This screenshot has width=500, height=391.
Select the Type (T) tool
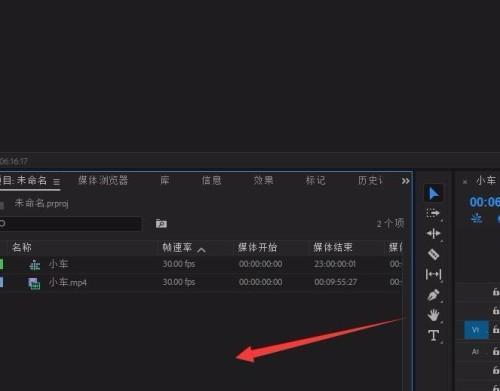point(433,335)
